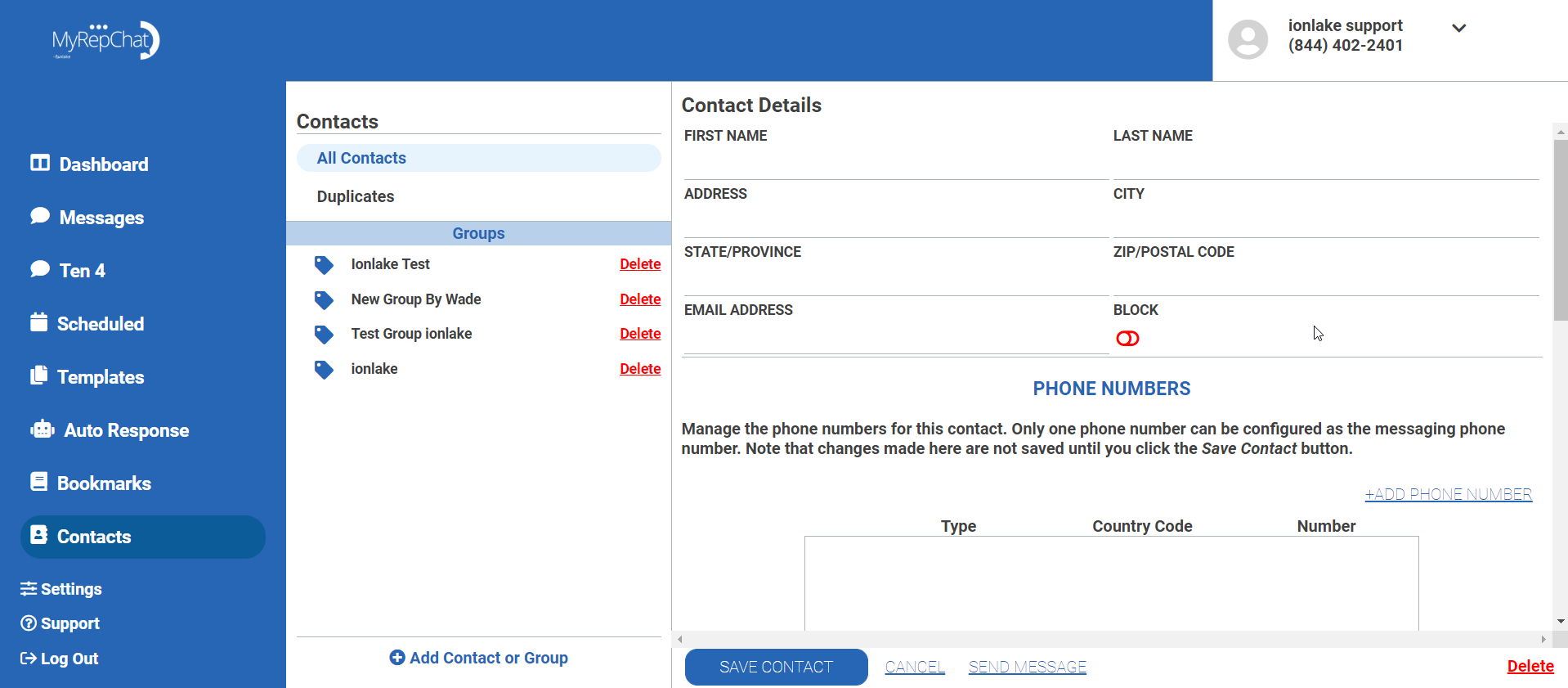Click the Scheduled calendar icon

coord(38,322)
